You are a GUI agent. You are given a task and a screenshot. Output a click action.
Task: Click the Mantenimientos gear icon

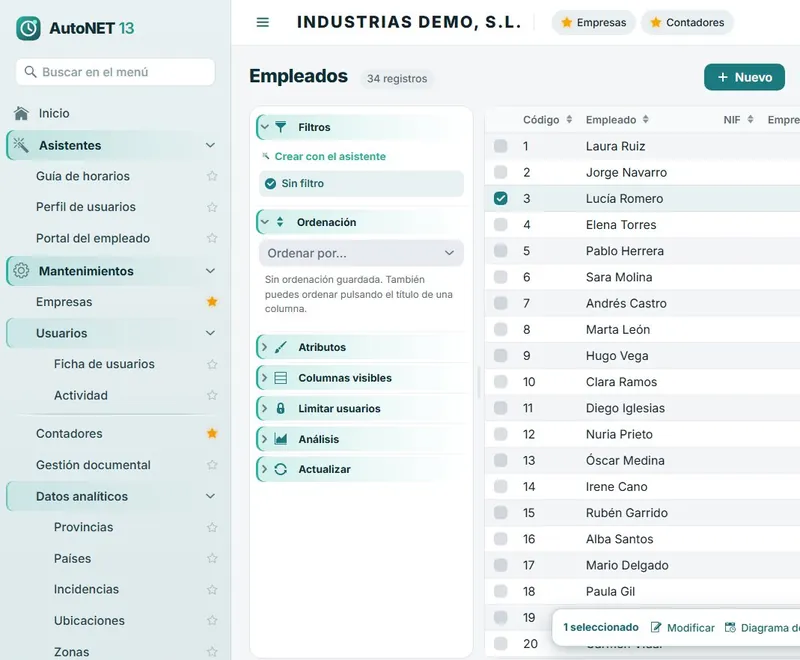[x=21, y=271]
